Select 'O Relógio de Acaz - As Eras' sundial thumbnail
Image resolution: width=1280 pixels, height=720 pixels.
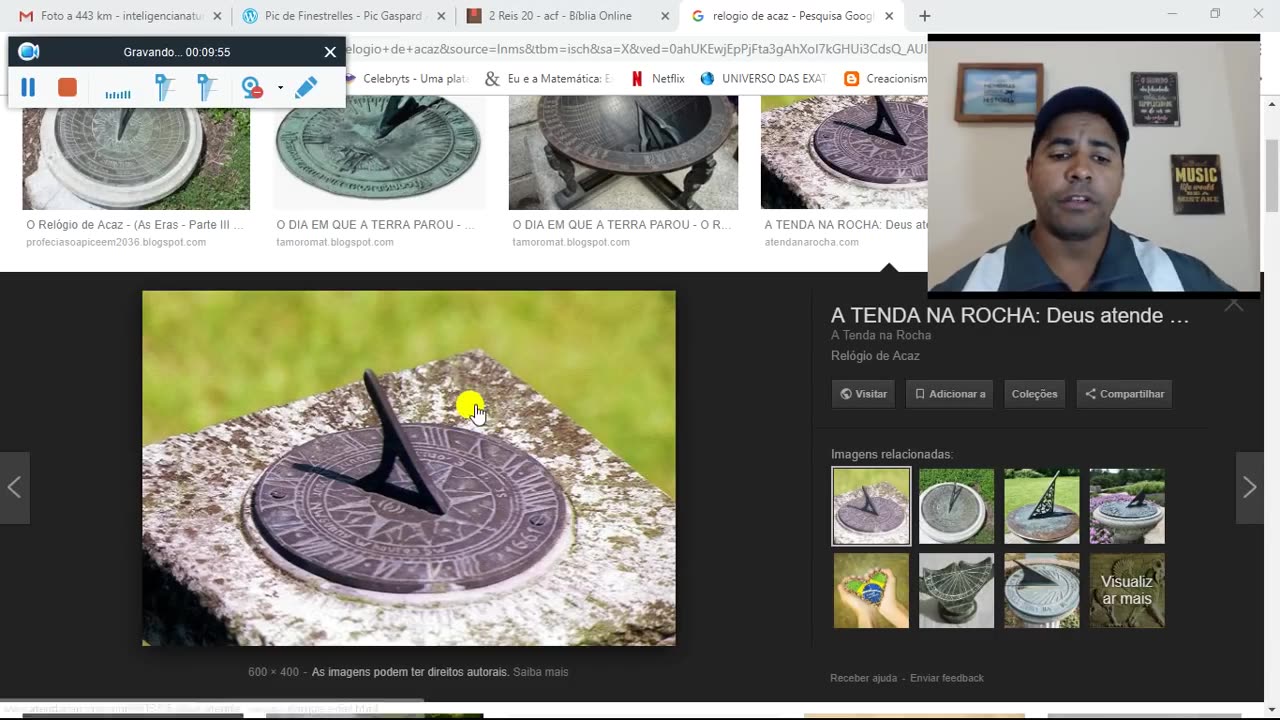tap(136, 152)
